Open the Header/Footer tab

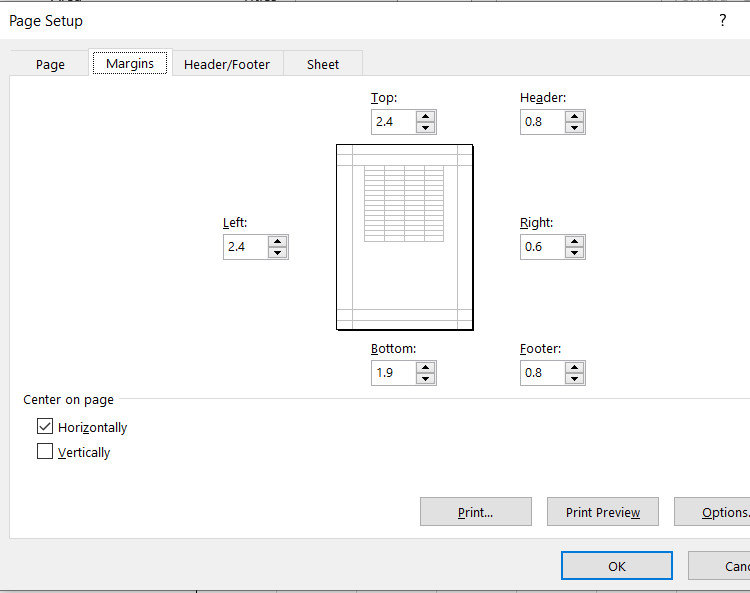point(227,64)
